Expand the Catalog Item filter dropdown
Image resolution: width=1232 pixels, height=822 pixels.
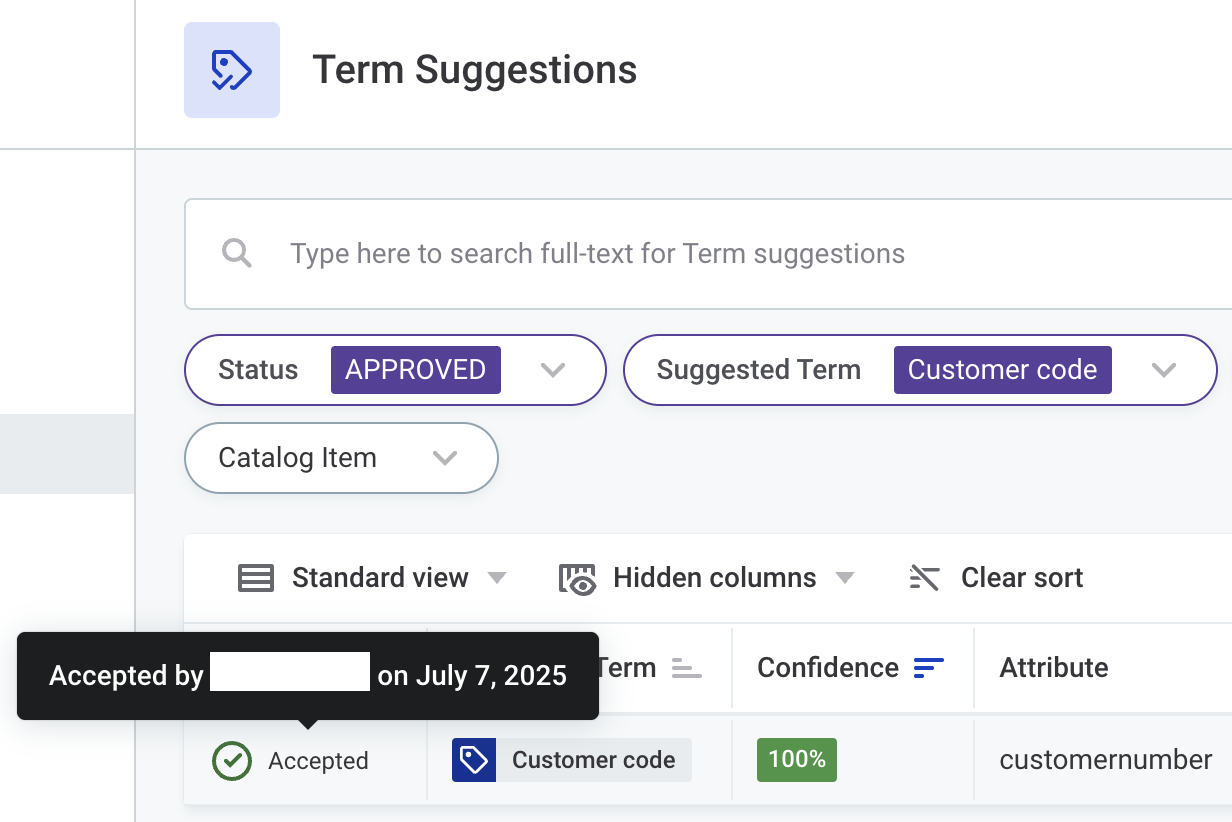coord(446,458)
